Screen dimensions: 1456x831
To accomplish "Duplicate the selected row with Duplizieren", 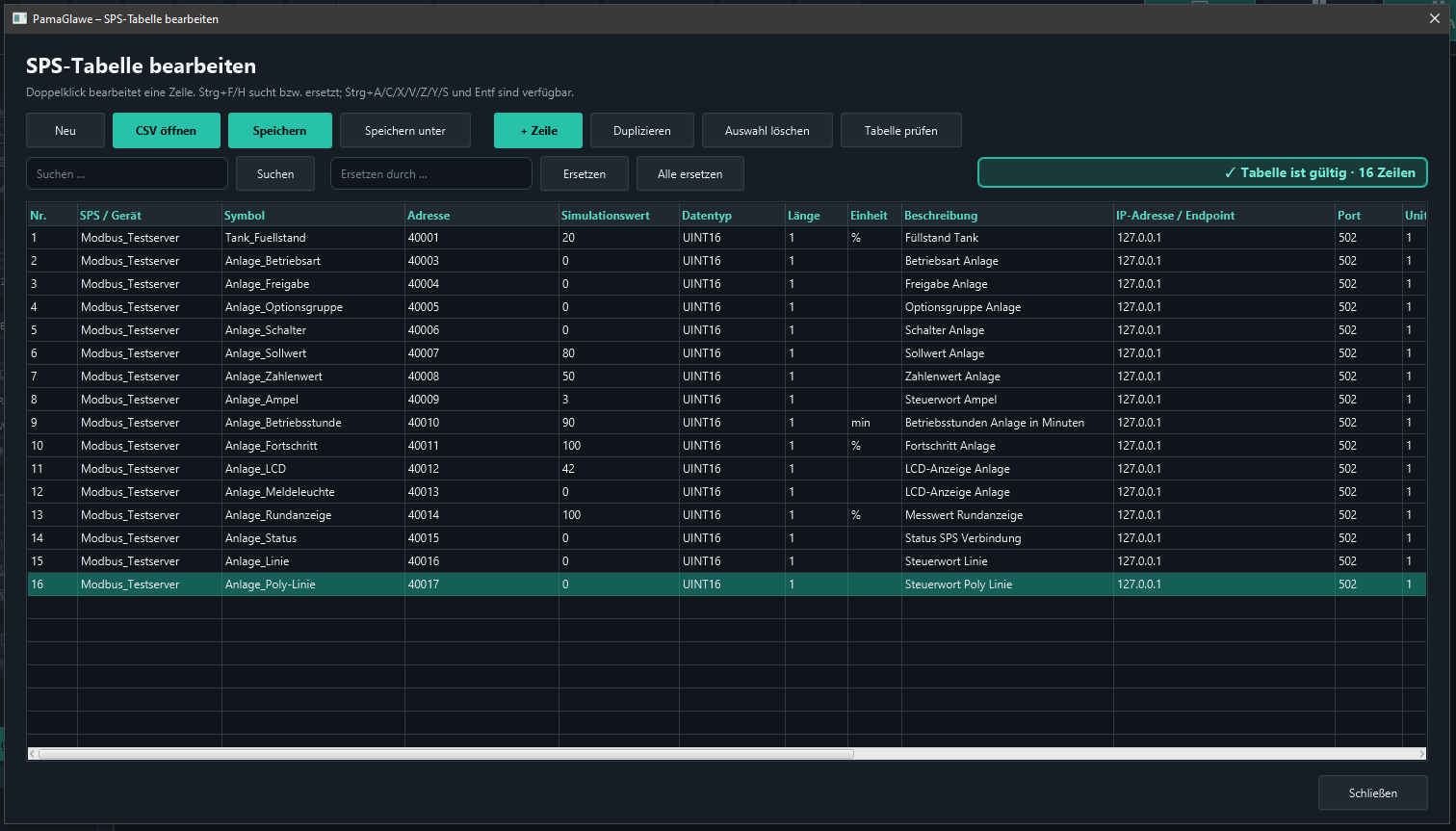I will 642,131.
